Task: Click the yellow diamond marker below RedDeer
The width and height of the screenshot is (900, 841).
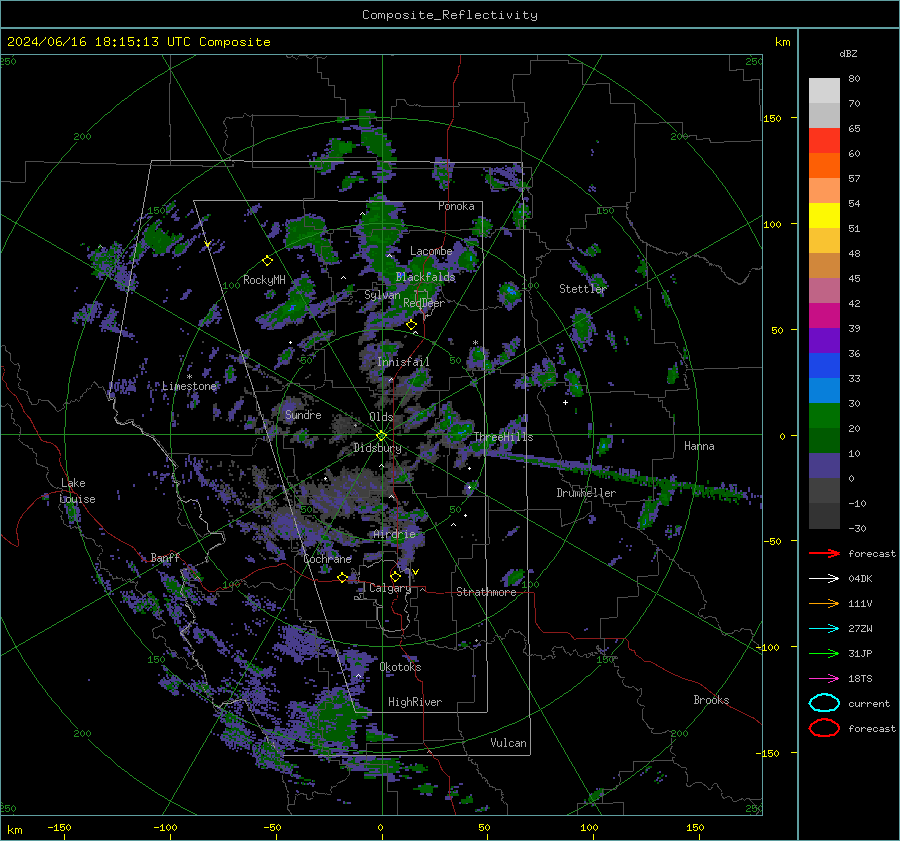Action: click(412, 325)
